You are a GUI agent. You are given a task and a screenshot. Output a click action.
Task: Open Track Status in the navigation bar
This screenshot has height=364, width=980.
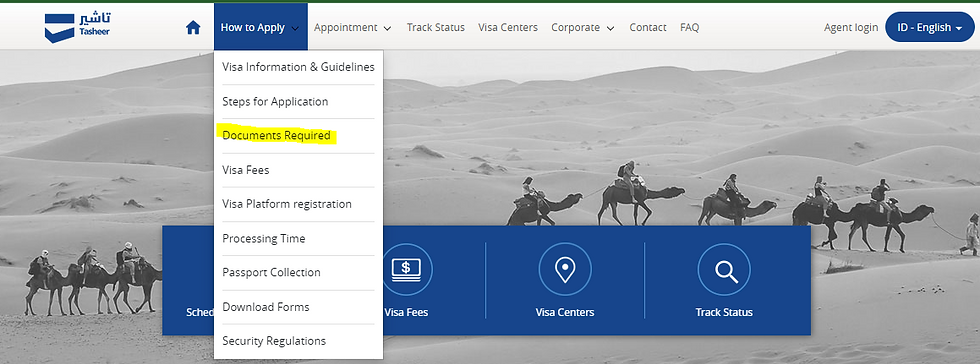pyautogui.click(x=436, y=28)
